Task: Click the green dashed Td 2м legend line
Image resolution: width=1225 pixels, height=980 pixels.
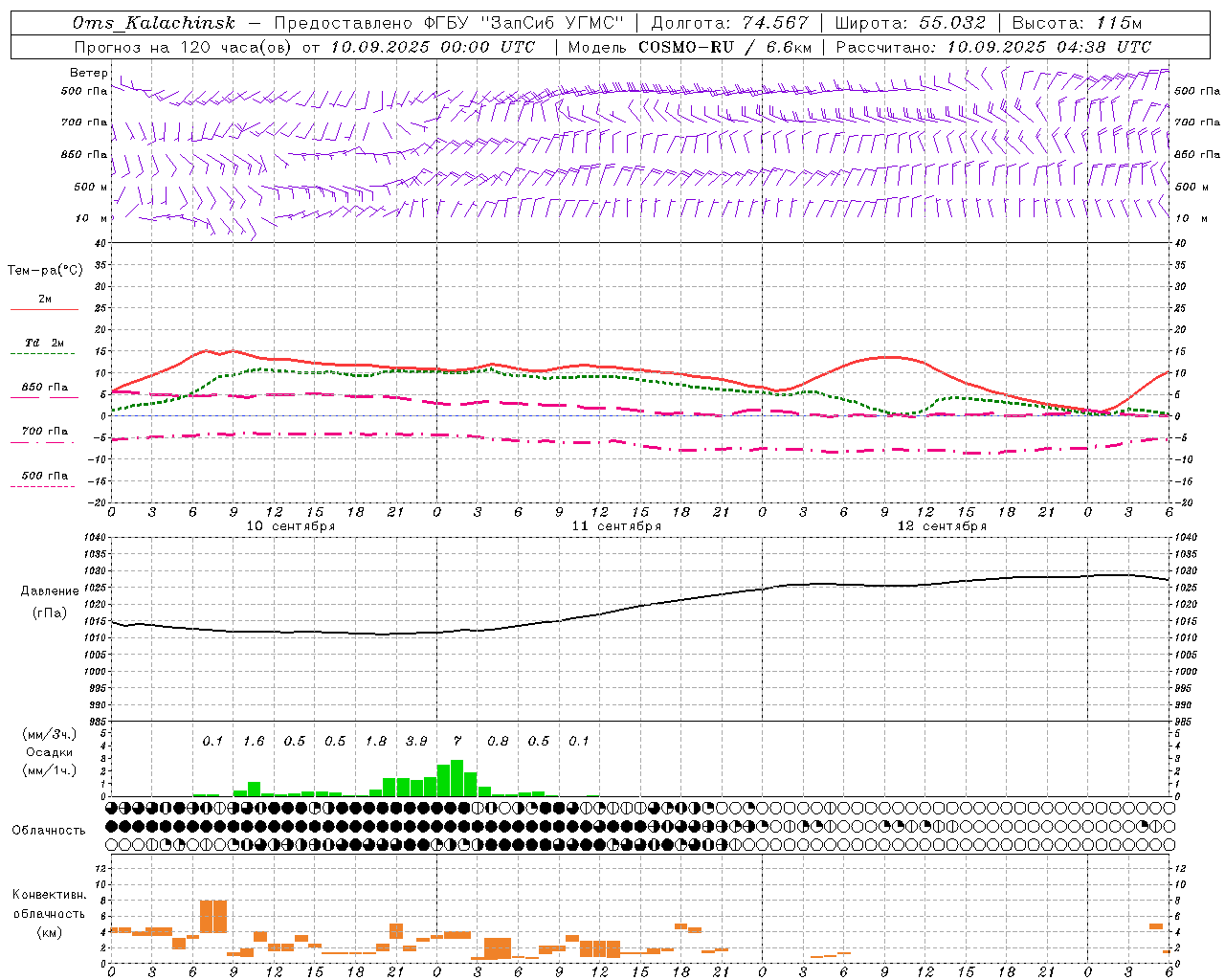Action: click(x=42, y=353)
